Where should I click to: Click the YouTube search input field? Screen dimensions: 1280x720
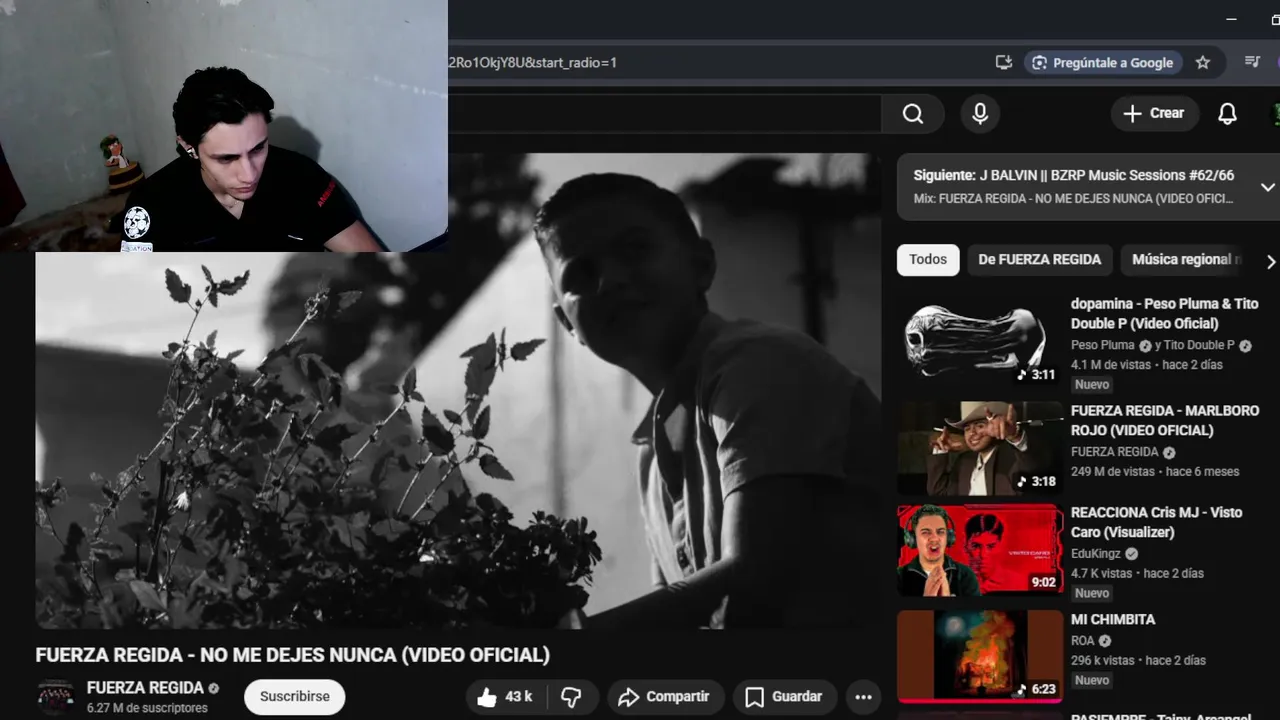[x=664, y=114]
